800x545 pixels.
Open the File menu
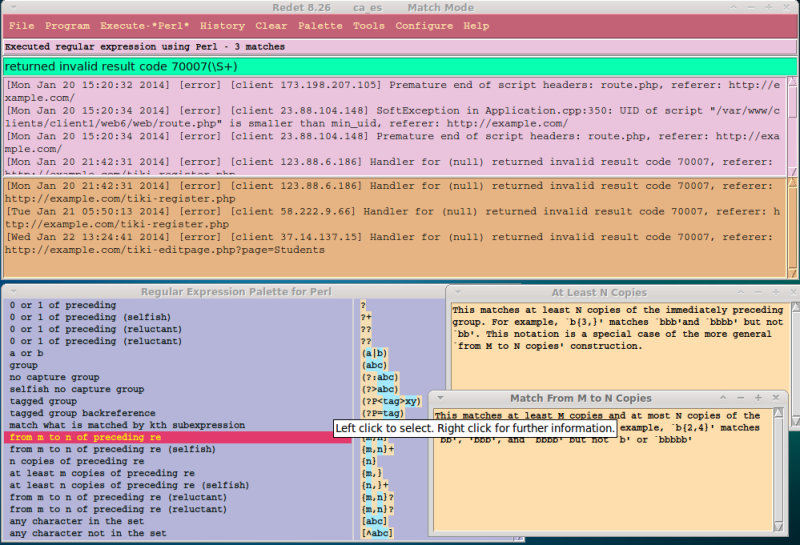(x=20, y=25)
